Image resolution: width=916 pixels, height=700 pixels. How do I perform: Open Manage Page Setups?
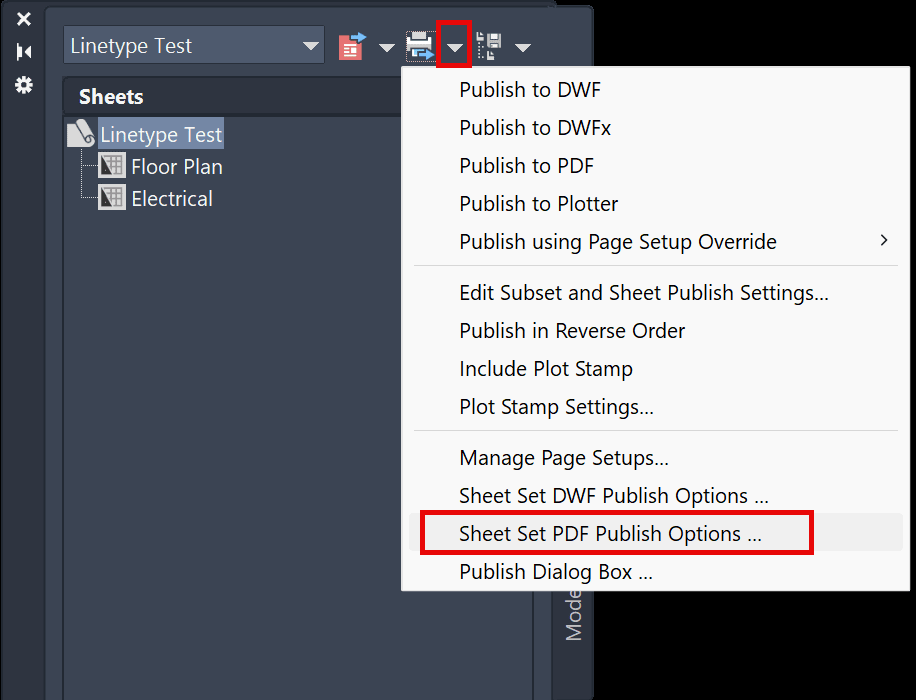[x=655, y=458]
